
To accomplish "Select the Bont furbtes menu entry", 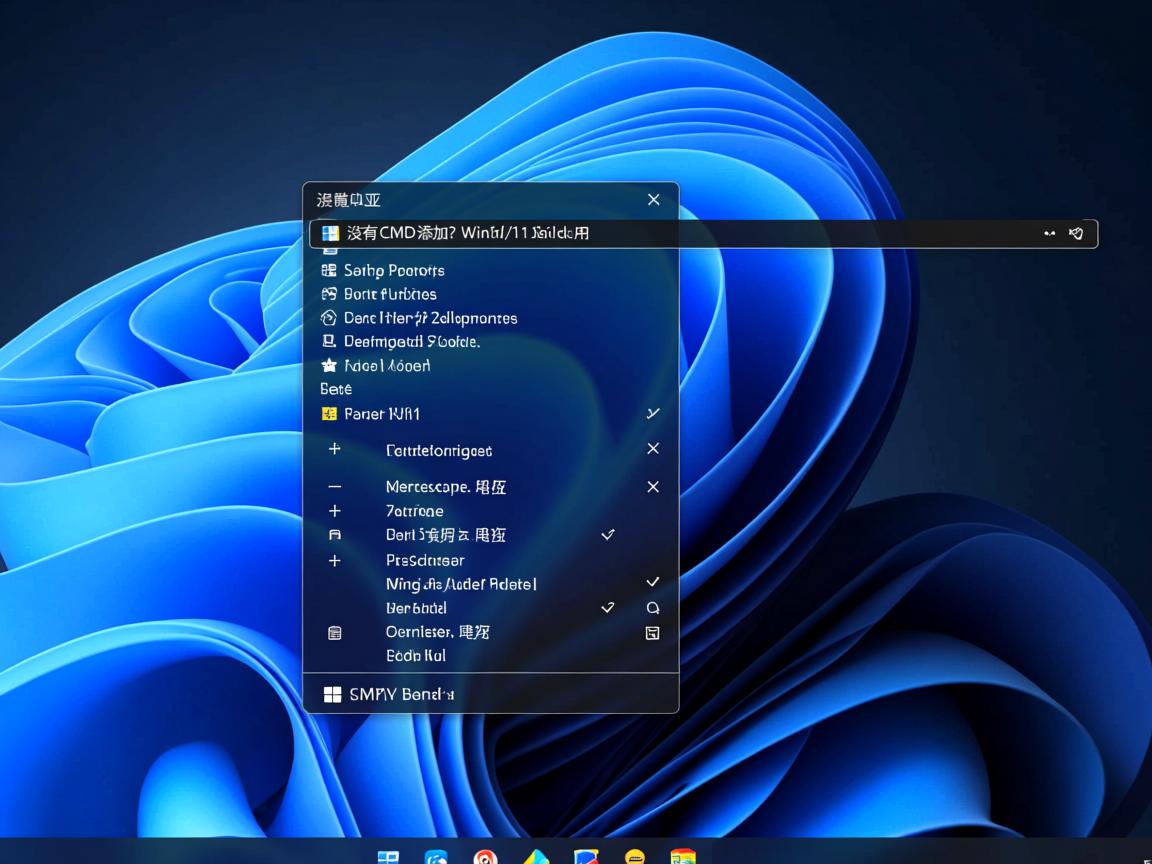I will click(390, 294).
